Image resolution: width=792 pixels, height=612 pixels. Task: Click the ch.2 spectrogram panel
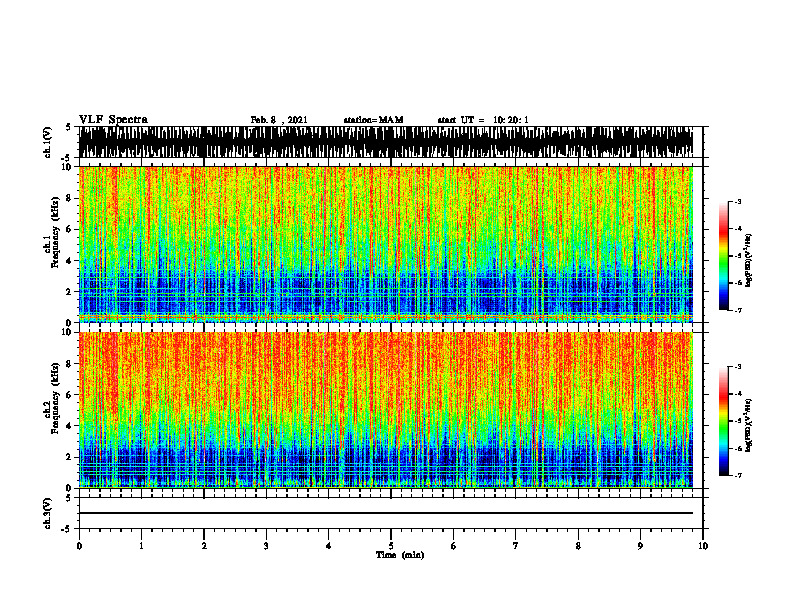point(386,410)
